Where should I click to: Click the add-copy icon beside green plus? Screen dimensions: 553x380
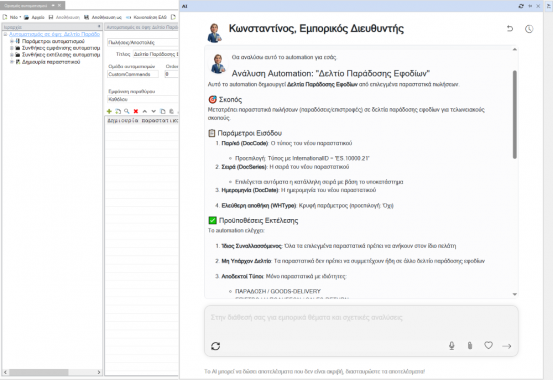click(x=118, y=111)
